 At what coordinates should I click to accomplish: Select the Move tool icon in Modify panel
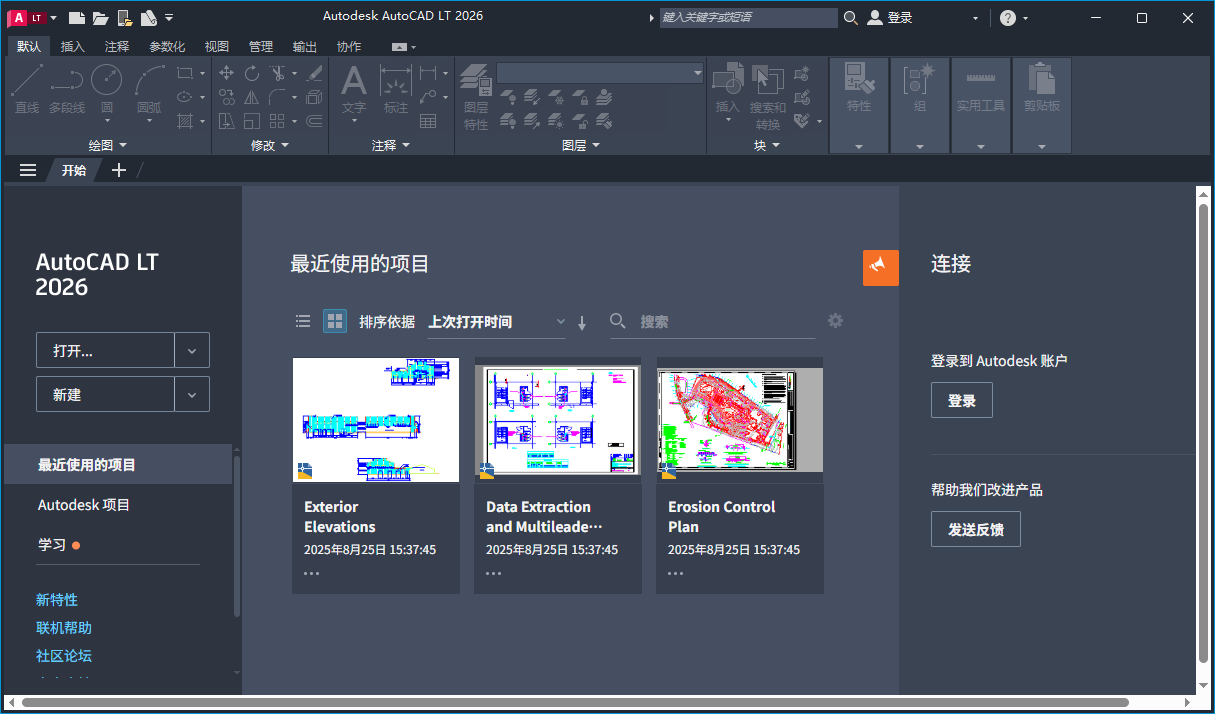point(226,73)
